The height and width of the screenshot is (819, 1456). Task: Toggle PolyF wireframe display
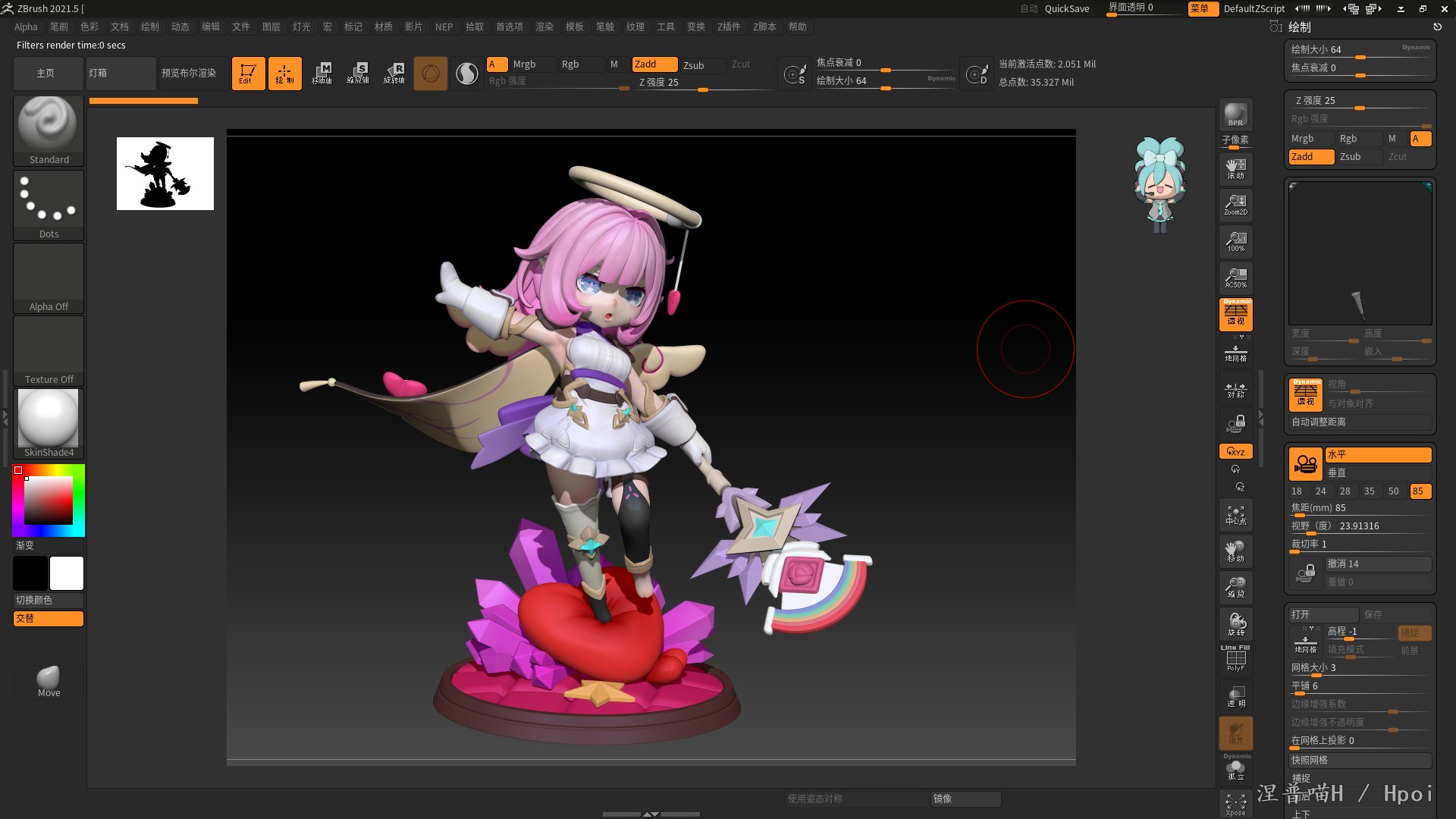coord(1235,658)
